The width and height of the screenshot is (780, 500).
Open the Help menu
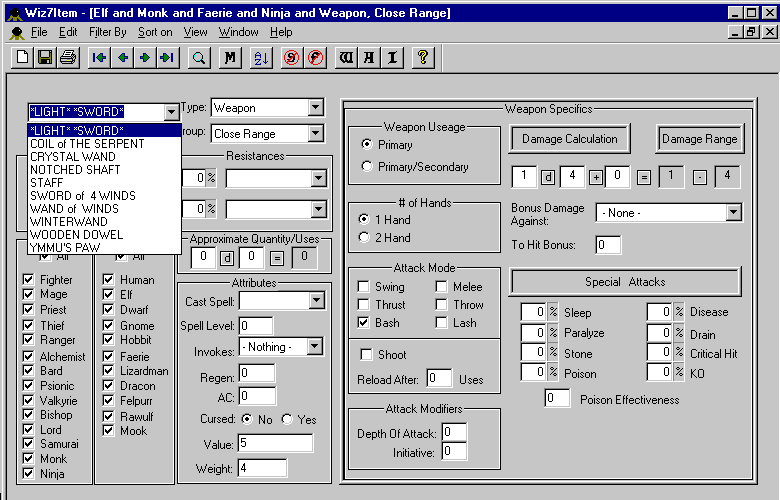point(281,32)
